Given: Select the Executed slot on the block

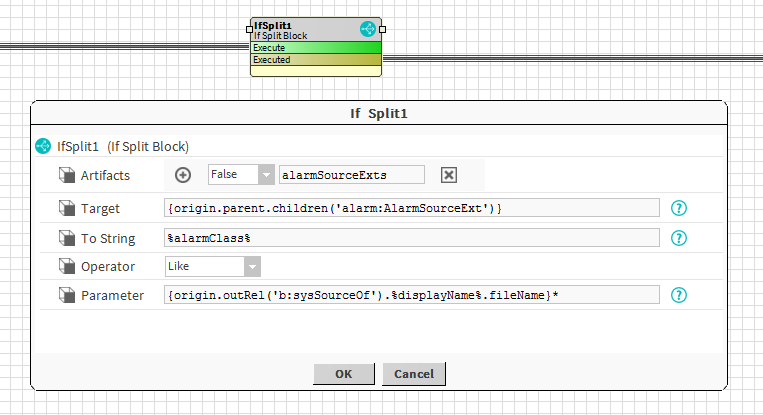Looking at the screenshot, I should point(315,60).
